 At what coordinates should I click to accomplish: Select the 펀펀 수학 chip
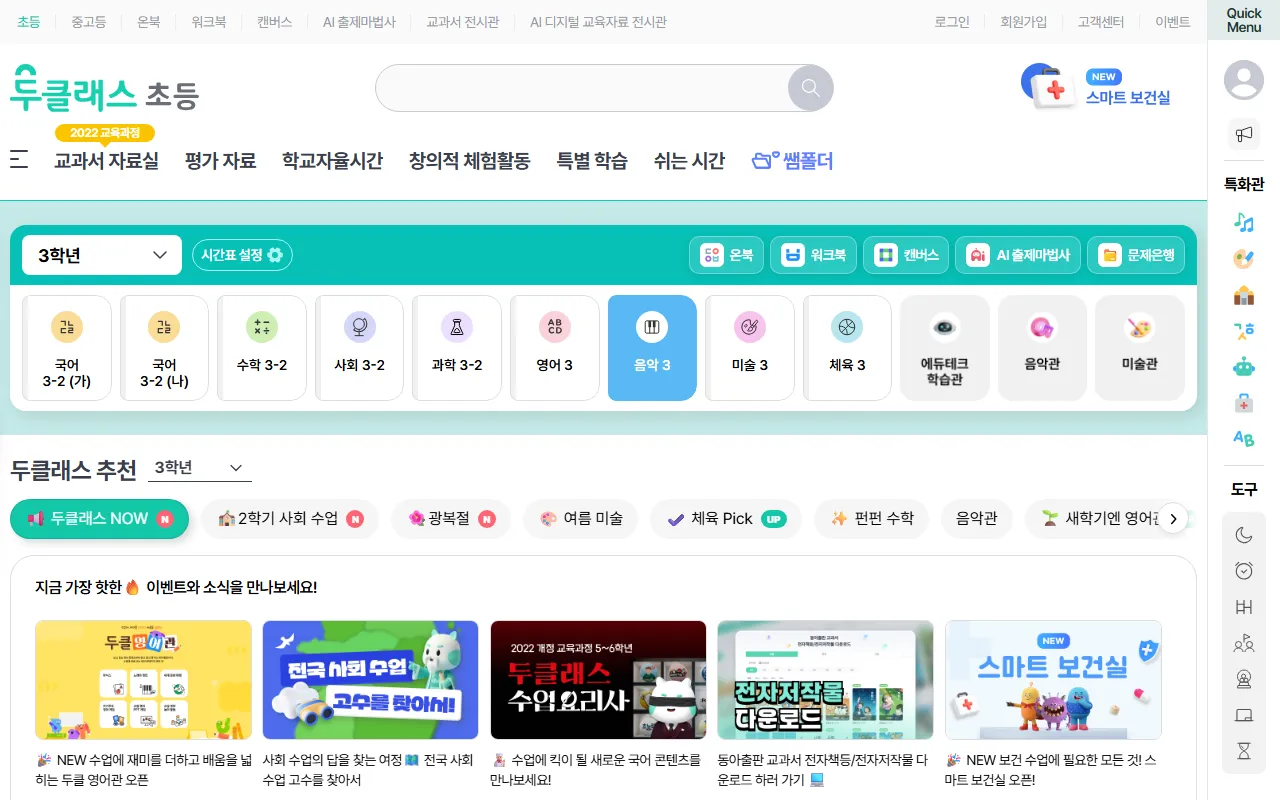pyautogui.click(x=872, y=518)
